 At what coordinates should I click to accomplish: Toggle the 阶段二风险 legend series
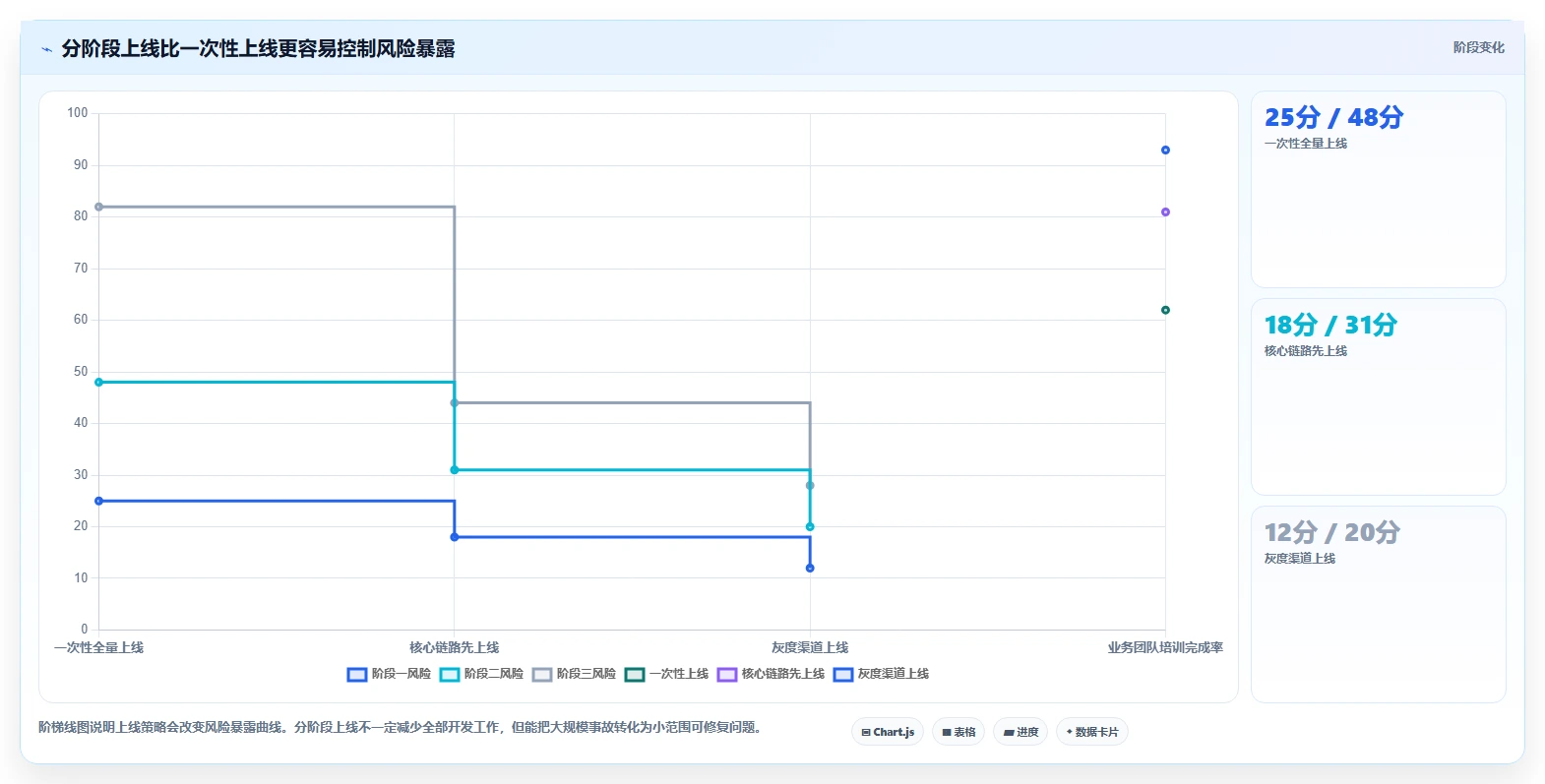[x=482, y=674]
